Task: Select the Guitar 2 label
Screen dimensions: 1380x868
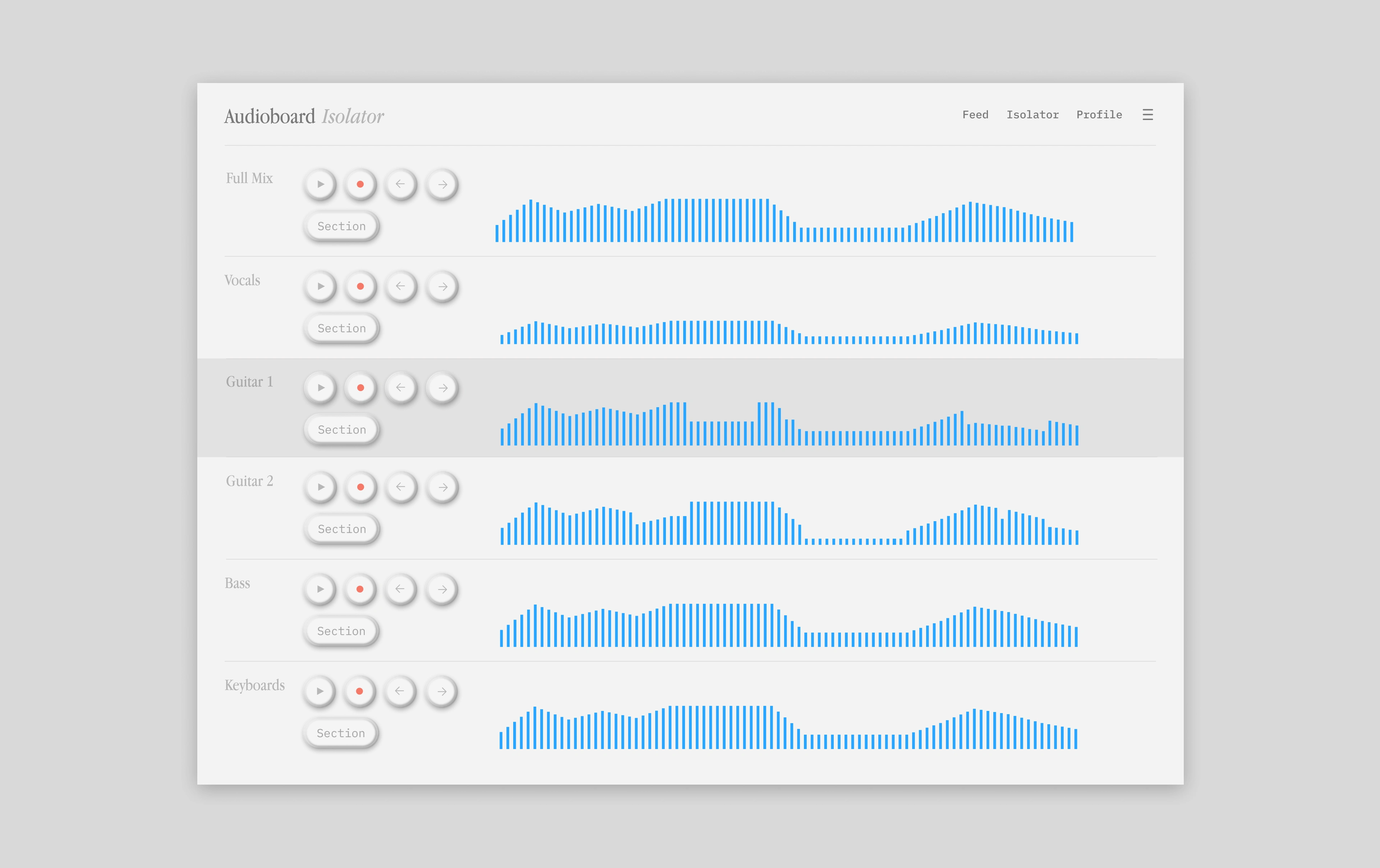Action: point(249,481)
